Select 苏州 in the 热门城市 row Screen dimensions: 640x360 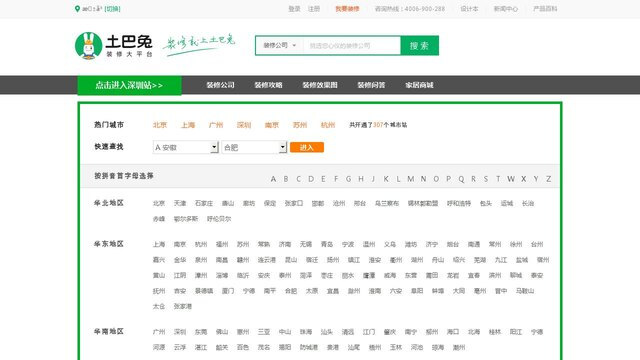pyautogui.click(x=300, y=125)
